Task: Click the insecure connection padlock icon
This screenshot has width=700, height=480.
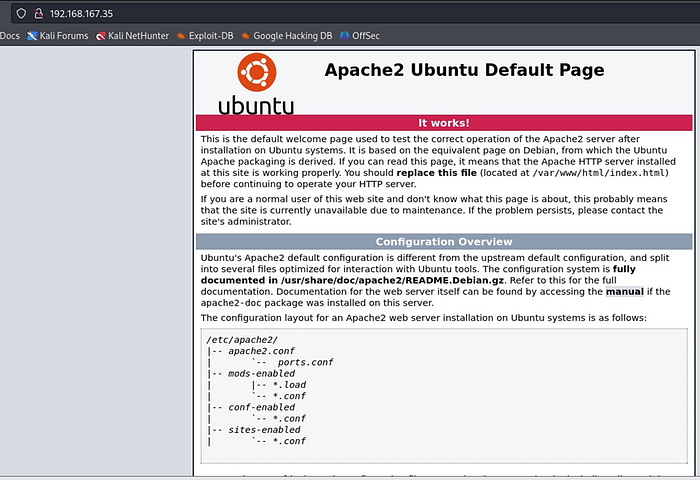Action: tap(39, 14)
